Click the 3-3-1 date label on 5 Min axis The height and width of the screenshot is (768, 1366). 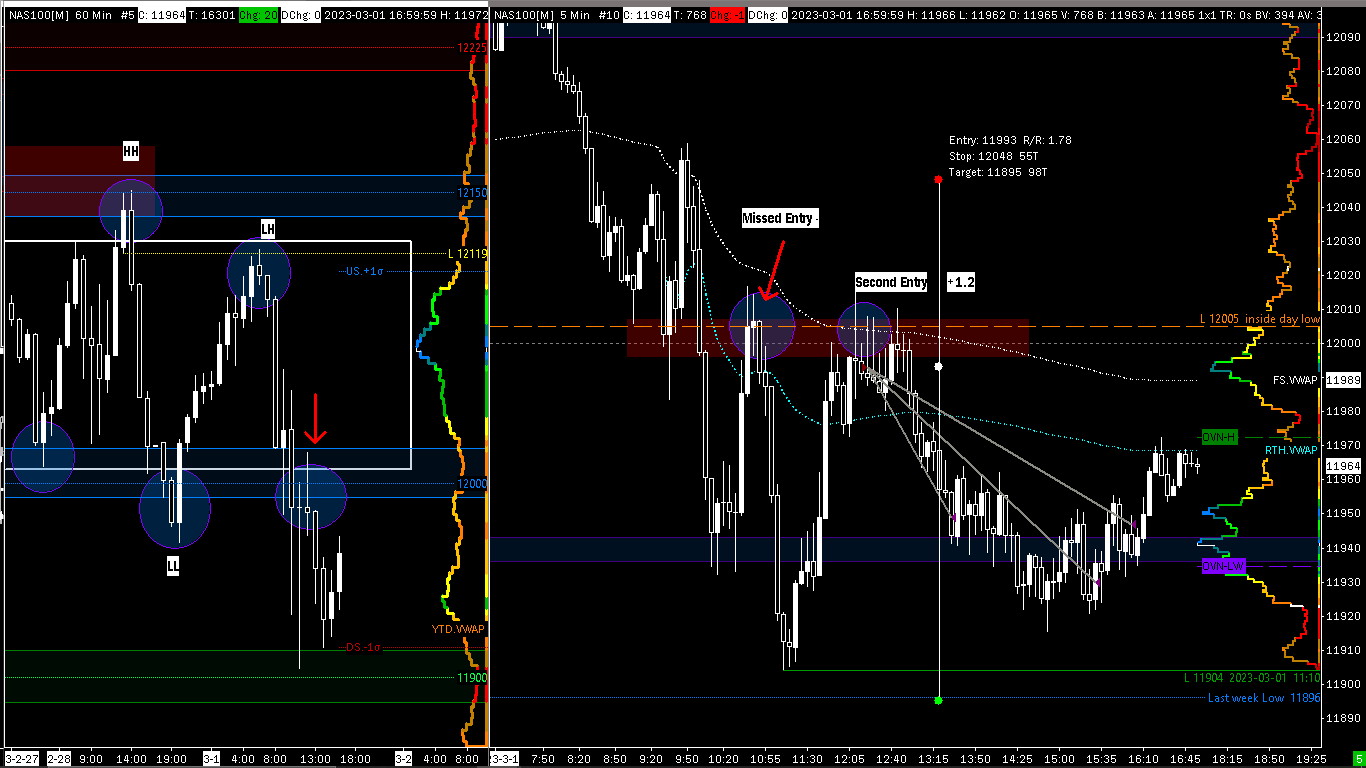point(505,759)
